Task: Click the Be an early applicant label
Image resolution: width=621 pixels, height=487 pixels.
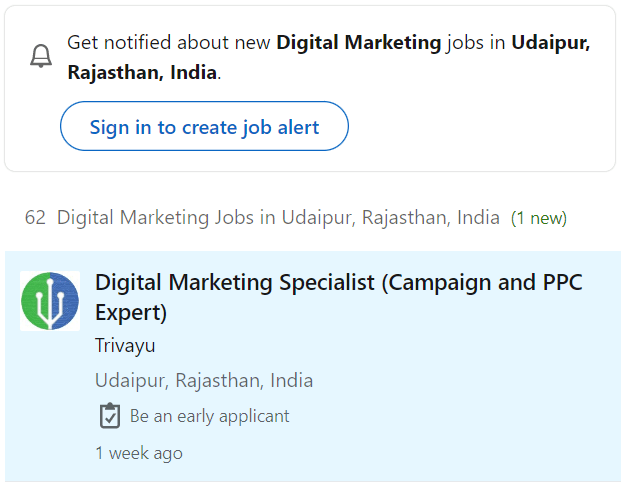Action: [x=209, y=416]
